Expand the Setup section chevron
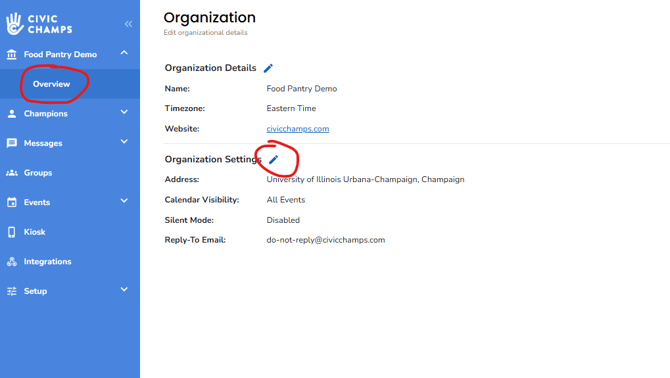This screenshot has height=378, width=670. point(124,290)
